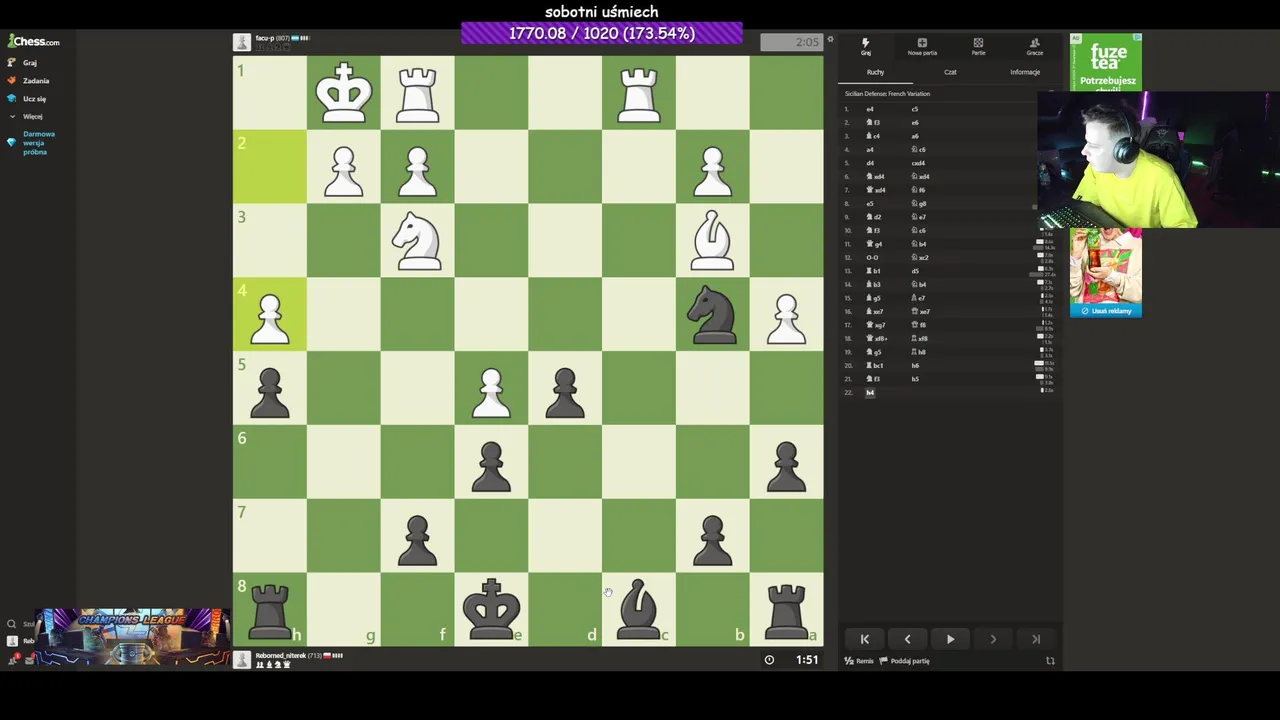Open opponent facu-p avatar
Screen dimensions: 1280x720
click(241, 42)
